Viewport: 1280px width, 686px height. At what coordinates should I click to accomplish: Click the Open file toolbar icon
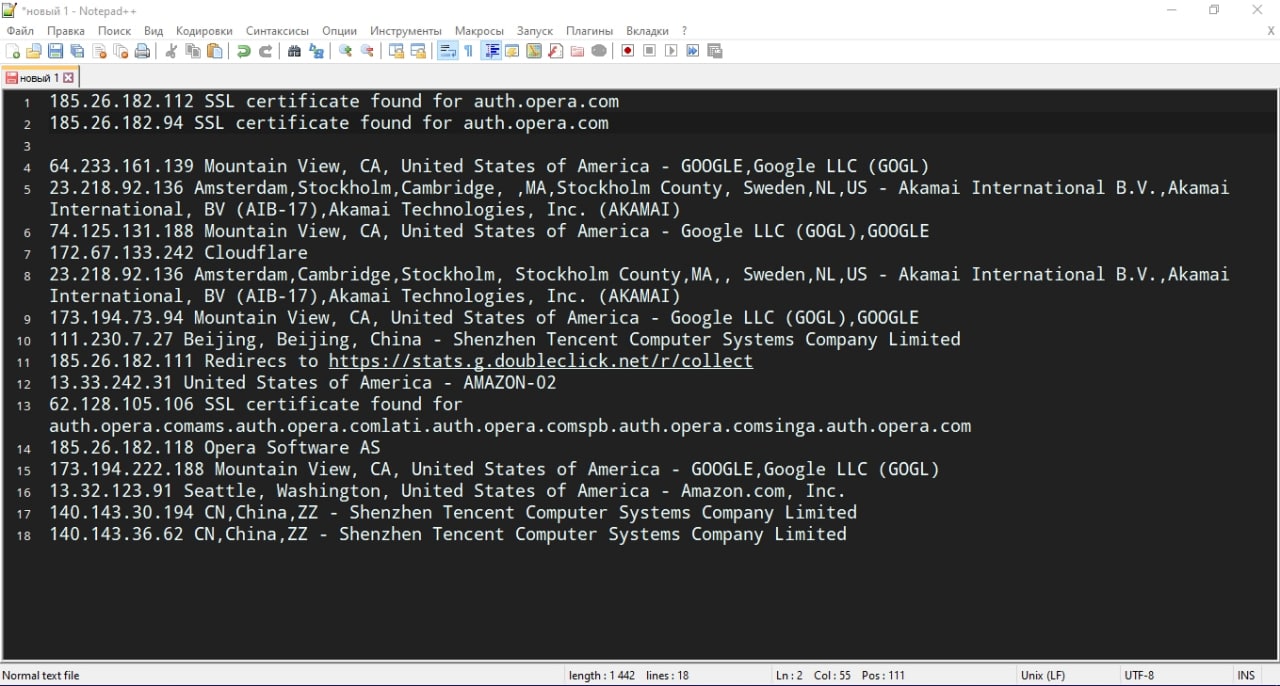pos(34,51)
